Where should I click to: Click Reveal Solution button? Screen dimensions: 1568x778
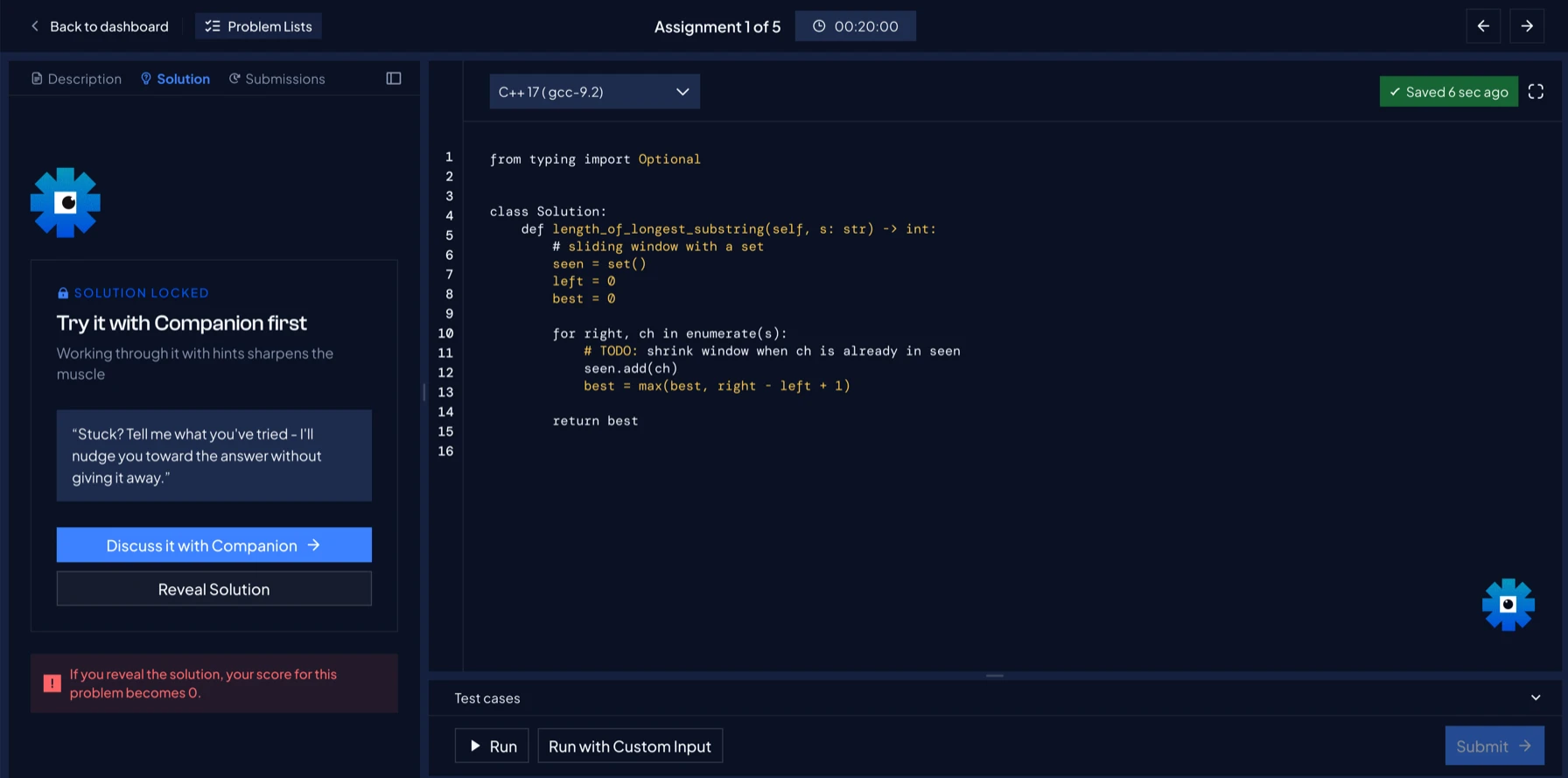click(x=214, y=589)
